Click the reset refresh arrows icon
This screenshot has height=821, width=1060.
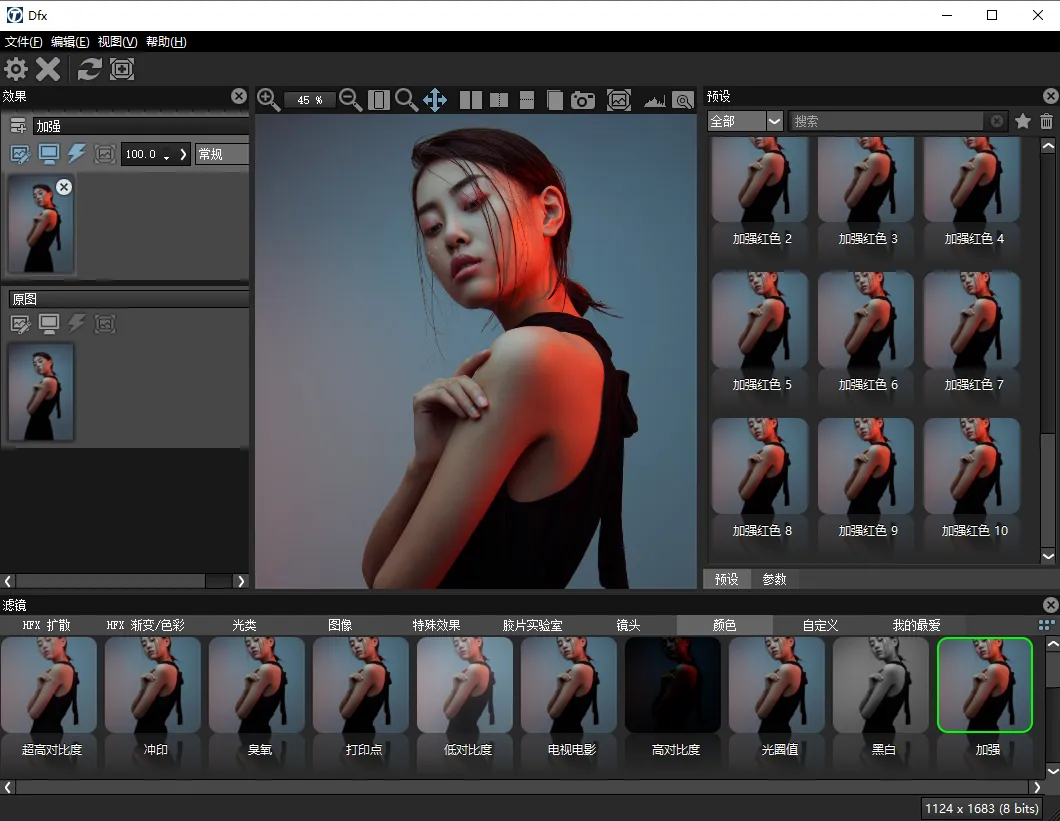point(90,69)
